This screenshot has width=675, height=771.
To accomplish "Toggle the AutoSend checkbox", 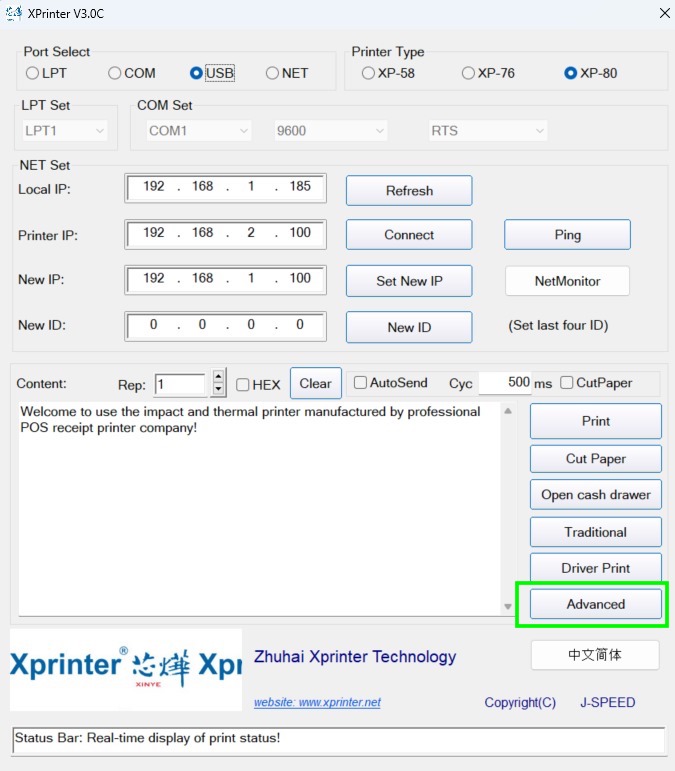I will [x=361, y=383].
